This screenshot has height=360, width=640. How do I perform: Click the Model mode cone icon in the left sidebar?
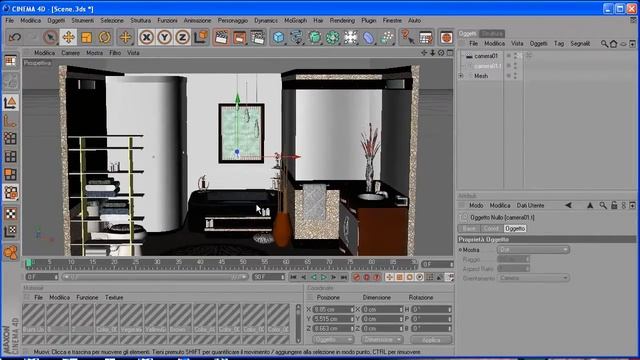(10, 102)
